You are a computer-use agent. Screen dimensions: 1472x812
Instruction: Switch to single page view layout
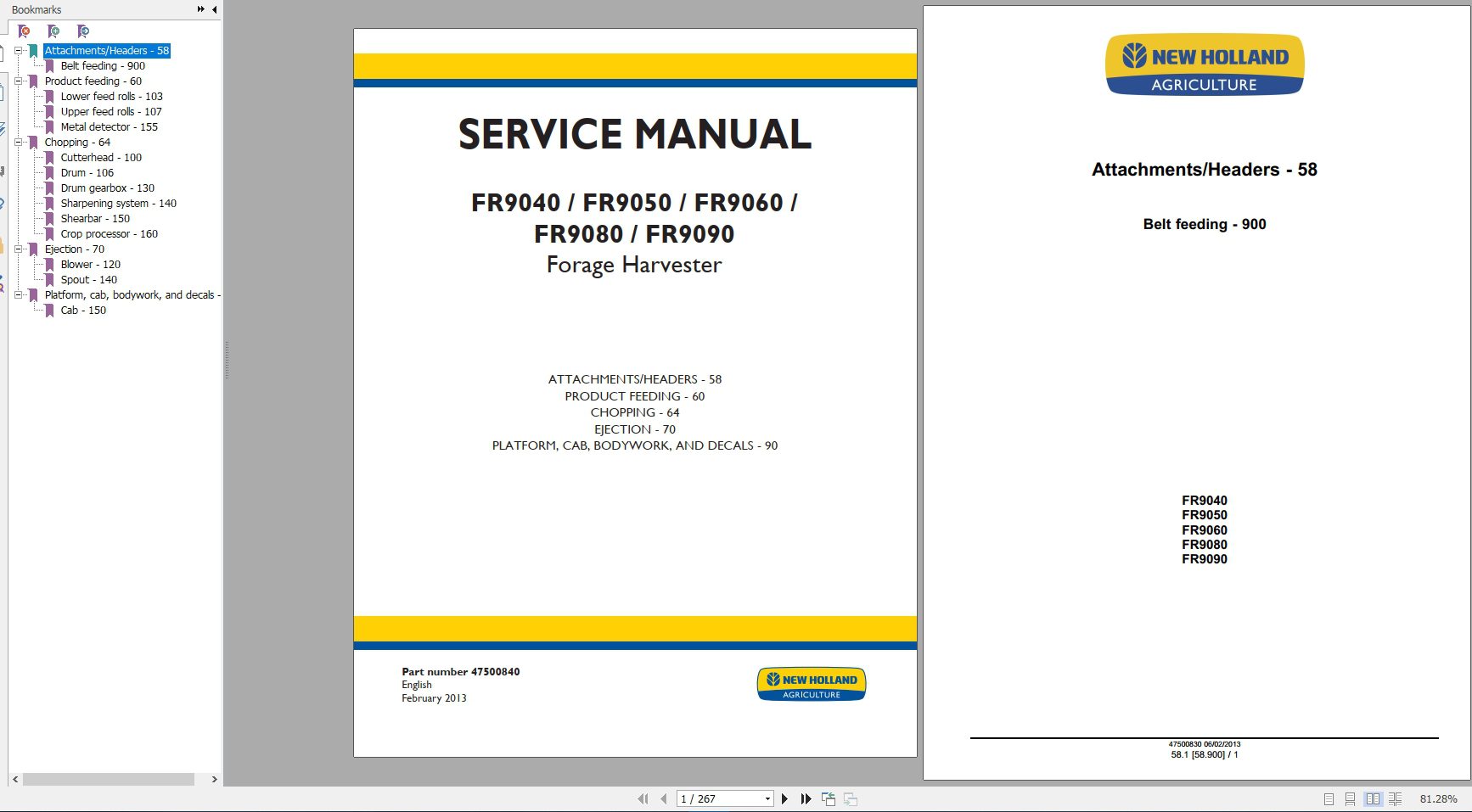point(1329,799)
